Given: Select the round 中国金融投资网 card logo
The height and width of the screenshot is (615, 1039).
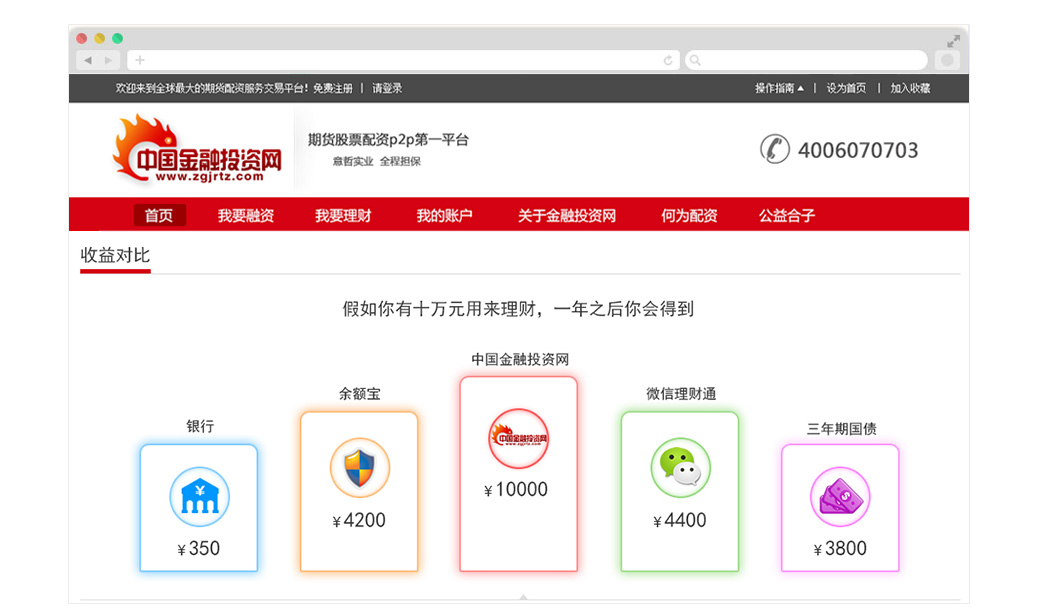Looking at the screenshot, I should [519, 438].
